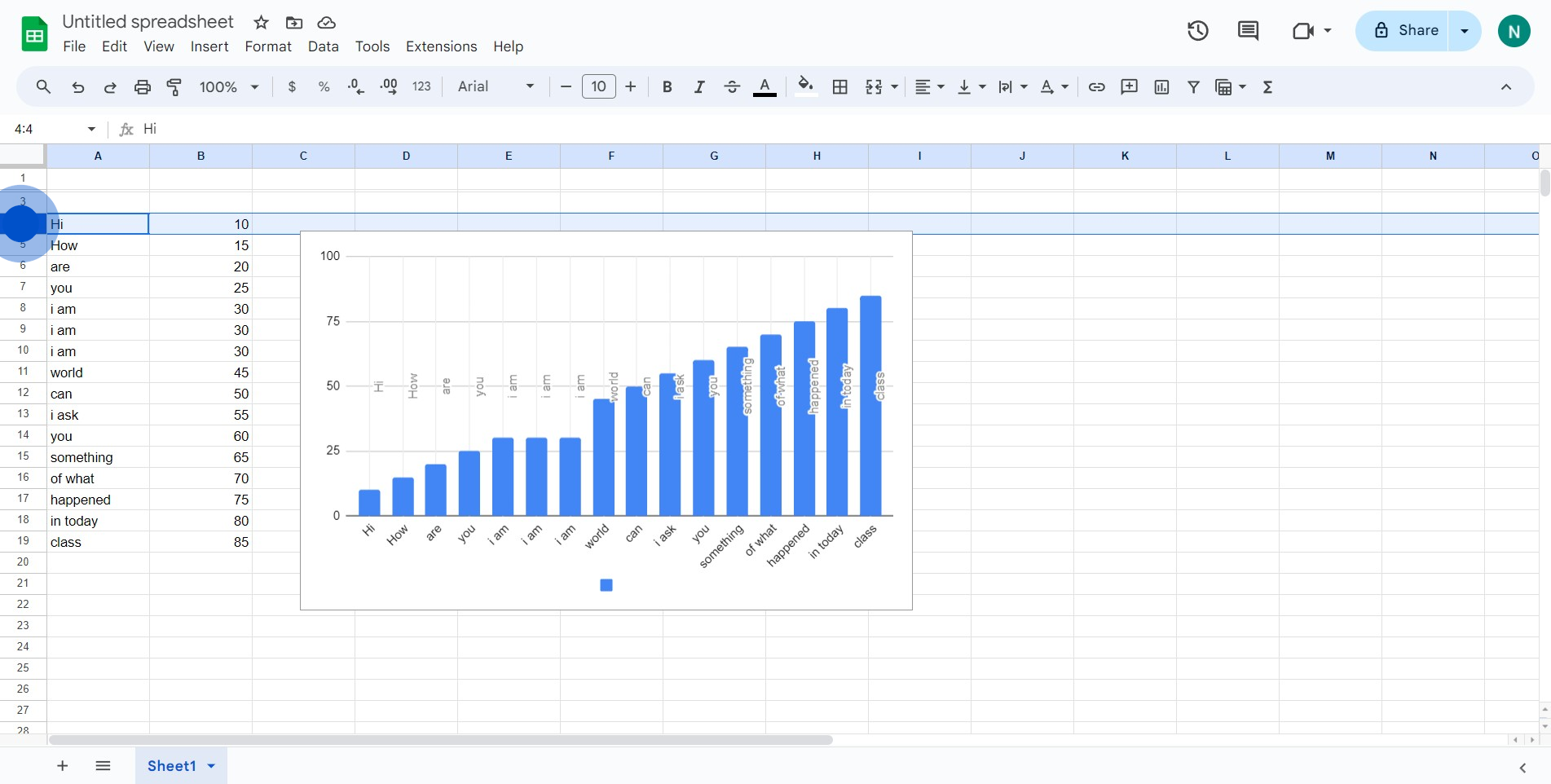Expand the Arial font dropdown
Screen dimensions: 1551x784
(x=496, y=86)
